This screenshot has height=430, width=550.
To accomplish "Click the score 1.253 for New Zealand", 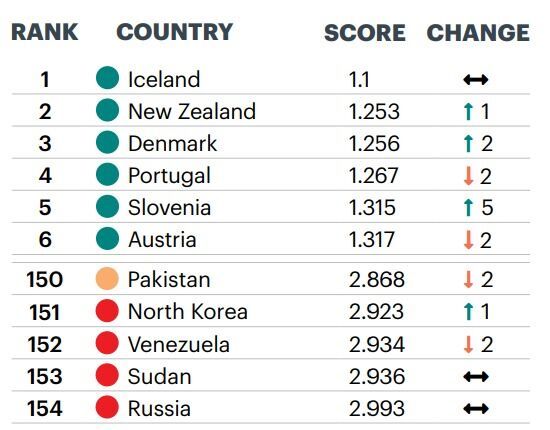I will (374, 112).
